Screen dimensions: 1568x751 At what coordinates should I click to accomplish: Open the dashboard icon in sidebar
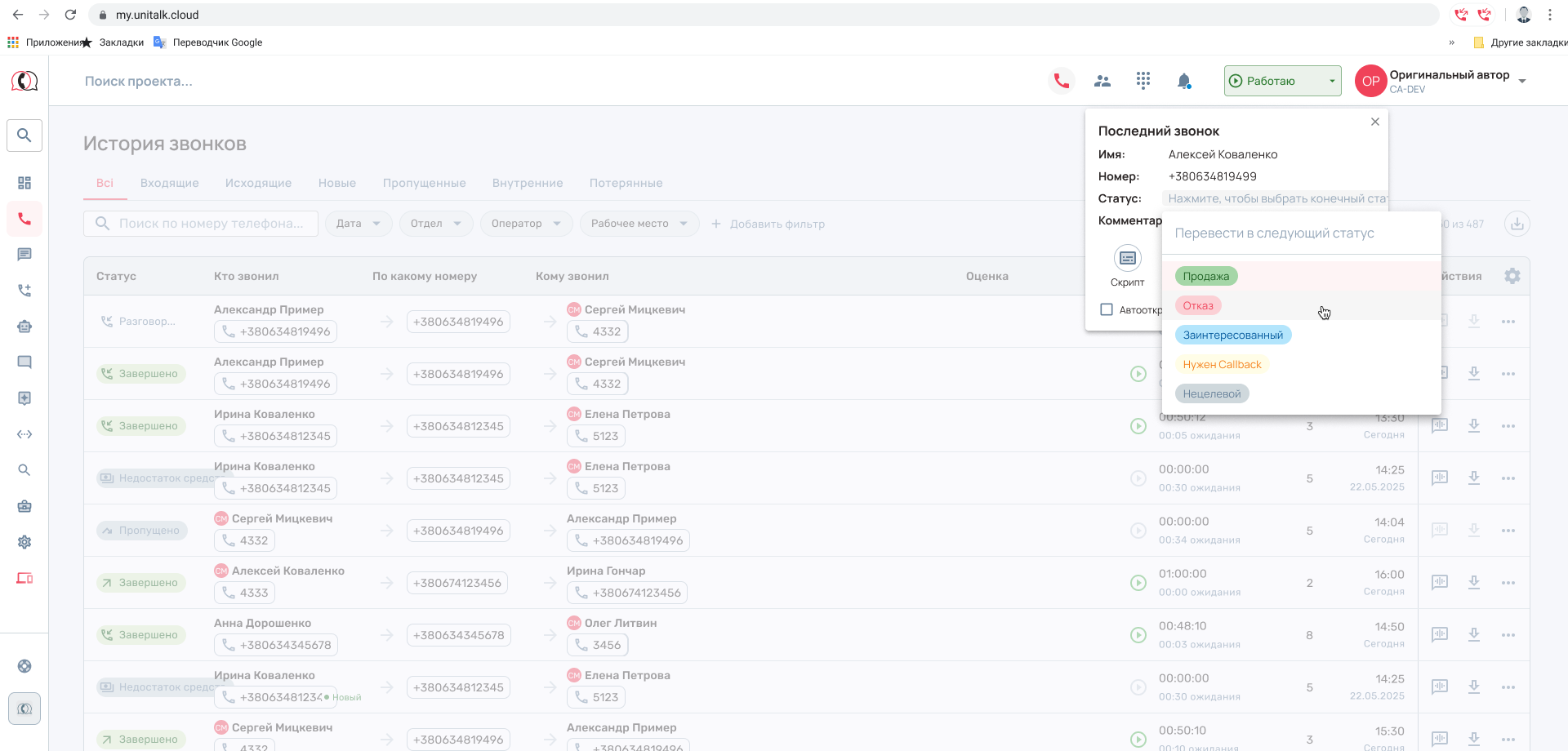pos(24,183)
